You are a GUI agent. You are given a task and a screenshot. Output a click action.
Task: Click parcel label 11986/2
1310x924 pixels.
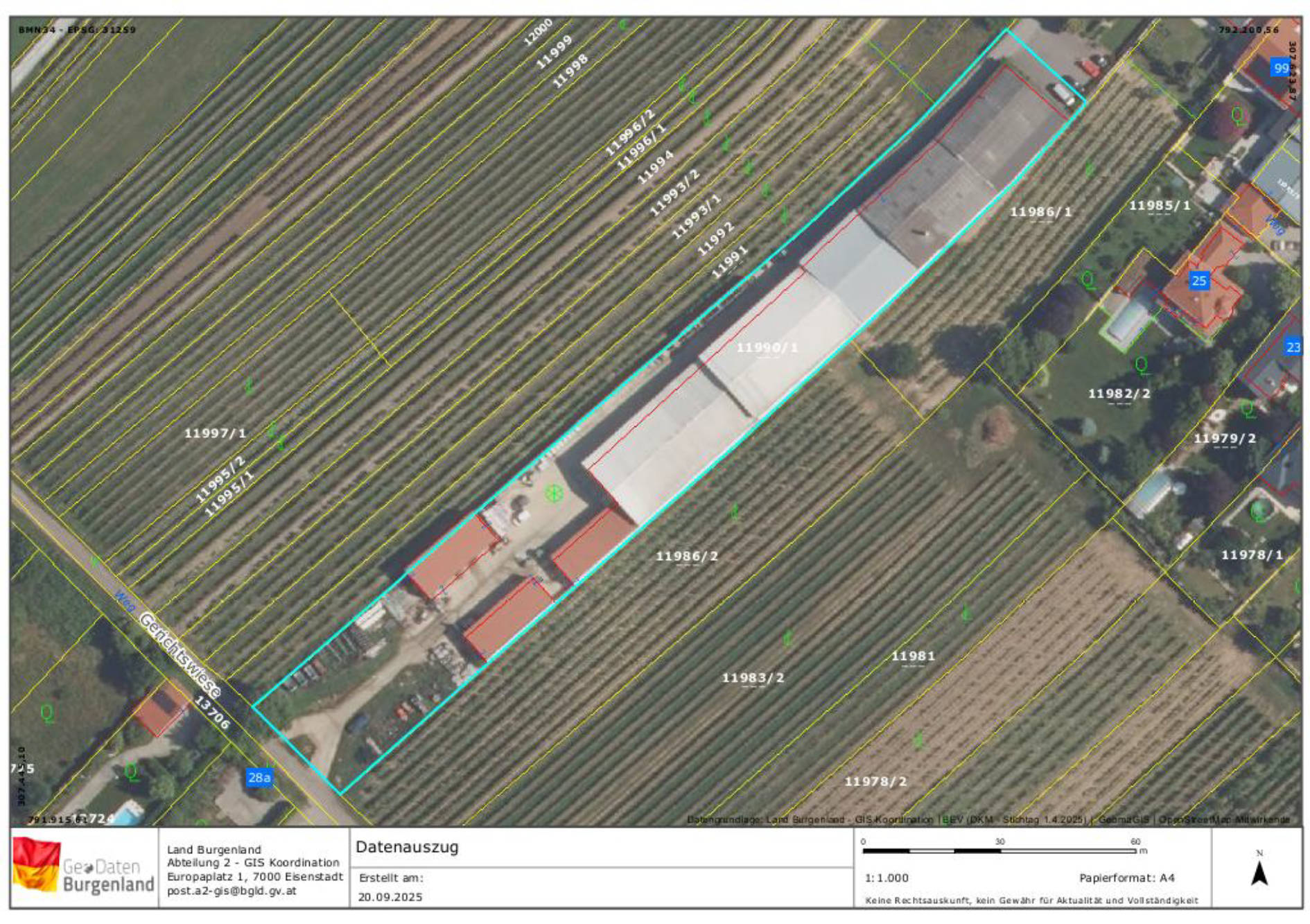point(687,556)
